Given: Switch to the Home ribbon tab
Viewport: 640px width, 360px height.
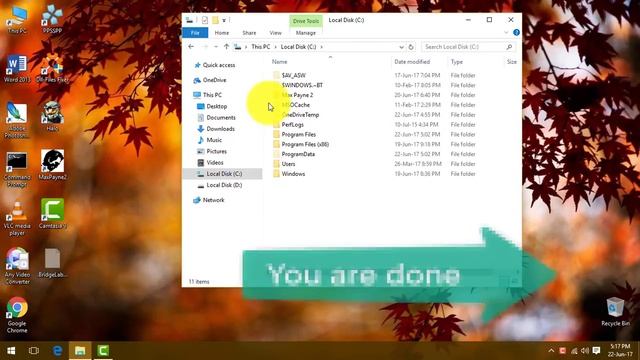Looking at the screenshot, I should (x=222, y=33).
